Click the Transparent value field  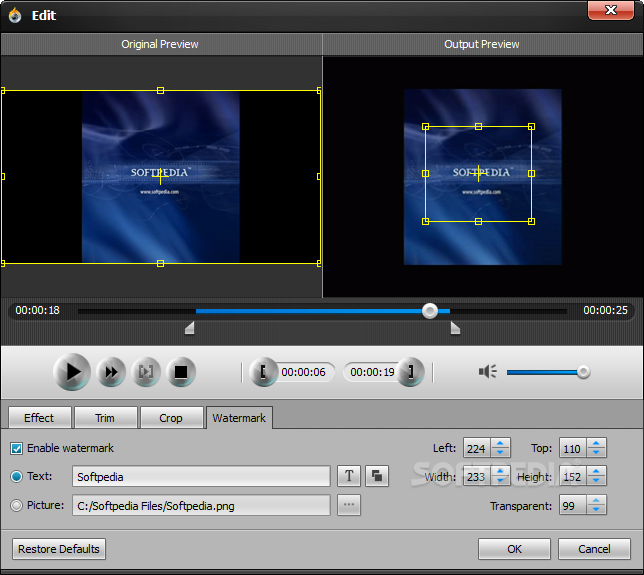click(x=573, y=505)
